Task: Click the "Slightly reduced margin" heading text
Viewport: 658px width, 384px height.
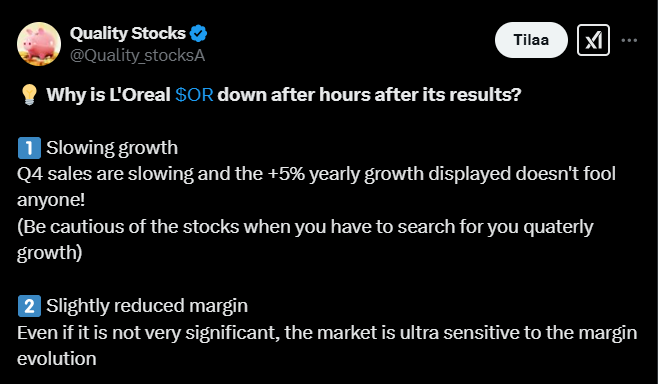Action: (147, 306)
